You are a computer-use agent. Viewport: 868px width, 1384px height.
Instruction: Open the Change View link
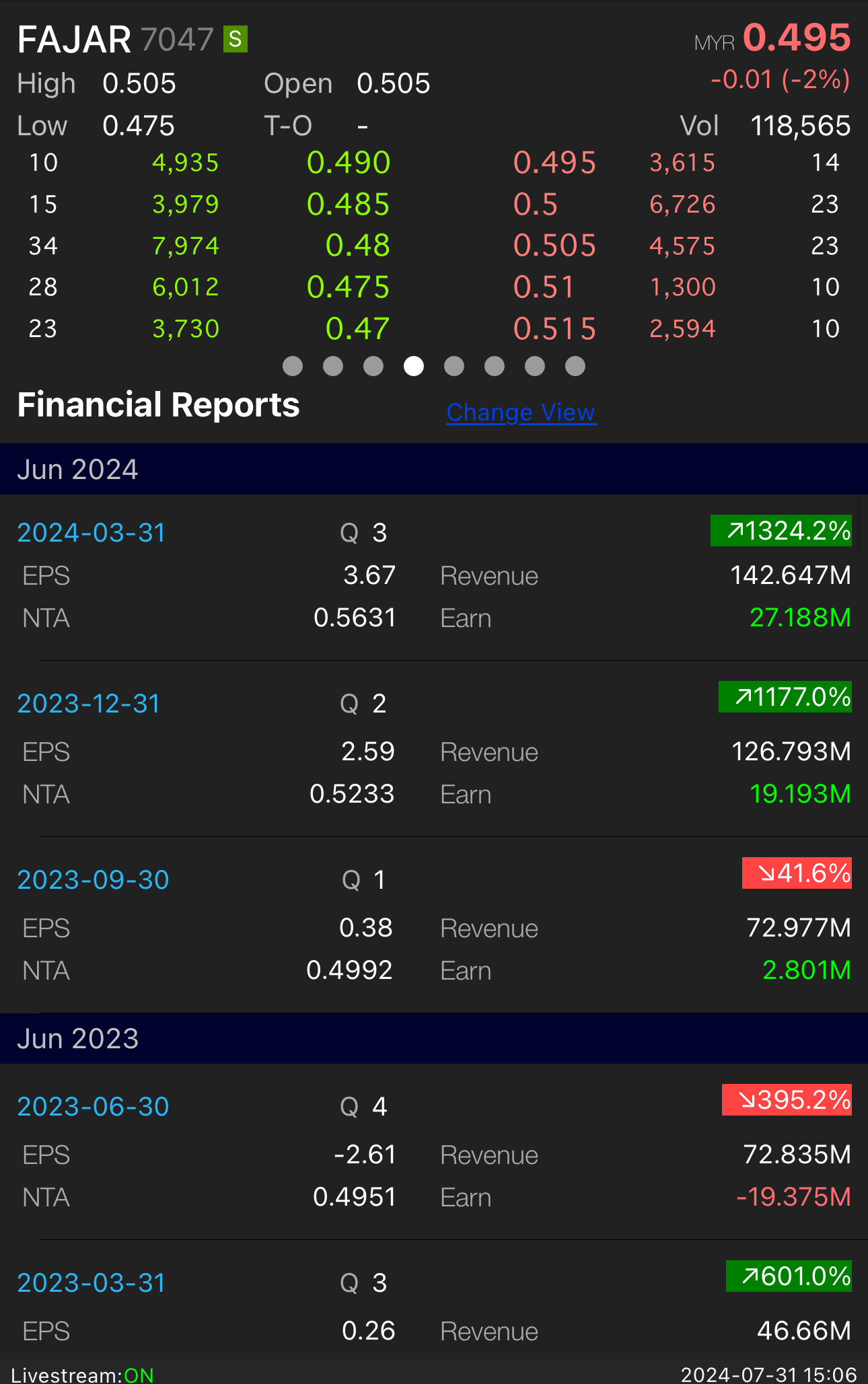(521, 412)
